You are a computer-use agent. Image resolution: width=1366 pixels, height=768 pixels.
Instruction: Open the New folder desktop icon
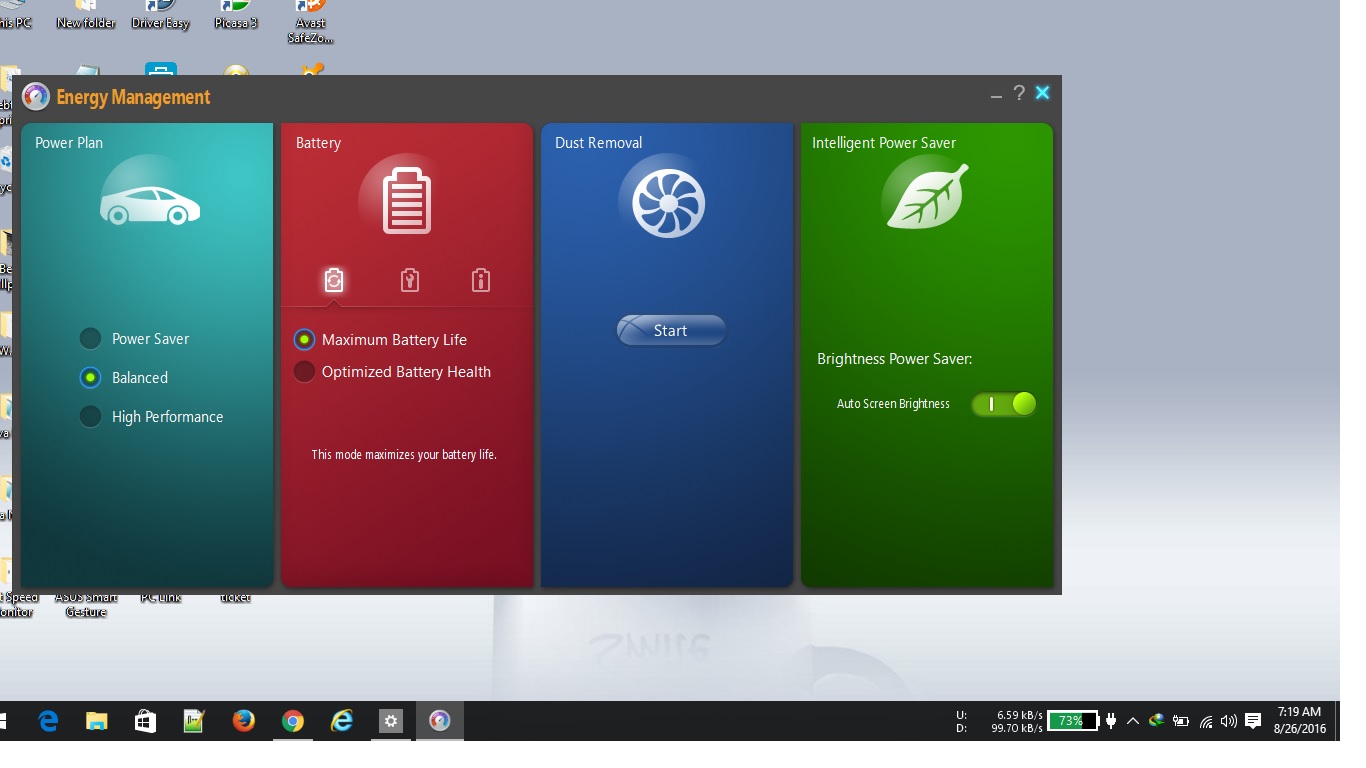[86, 15]
